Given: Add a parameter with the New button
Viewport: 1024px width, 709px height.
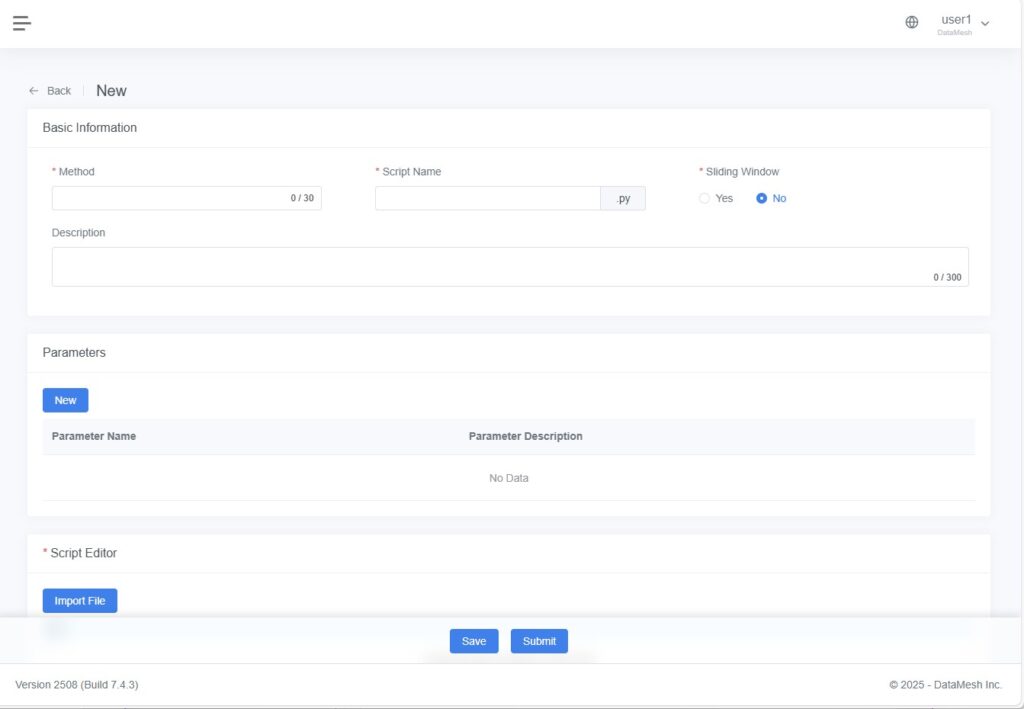Looking at the screenshot, I should point(65,400).
